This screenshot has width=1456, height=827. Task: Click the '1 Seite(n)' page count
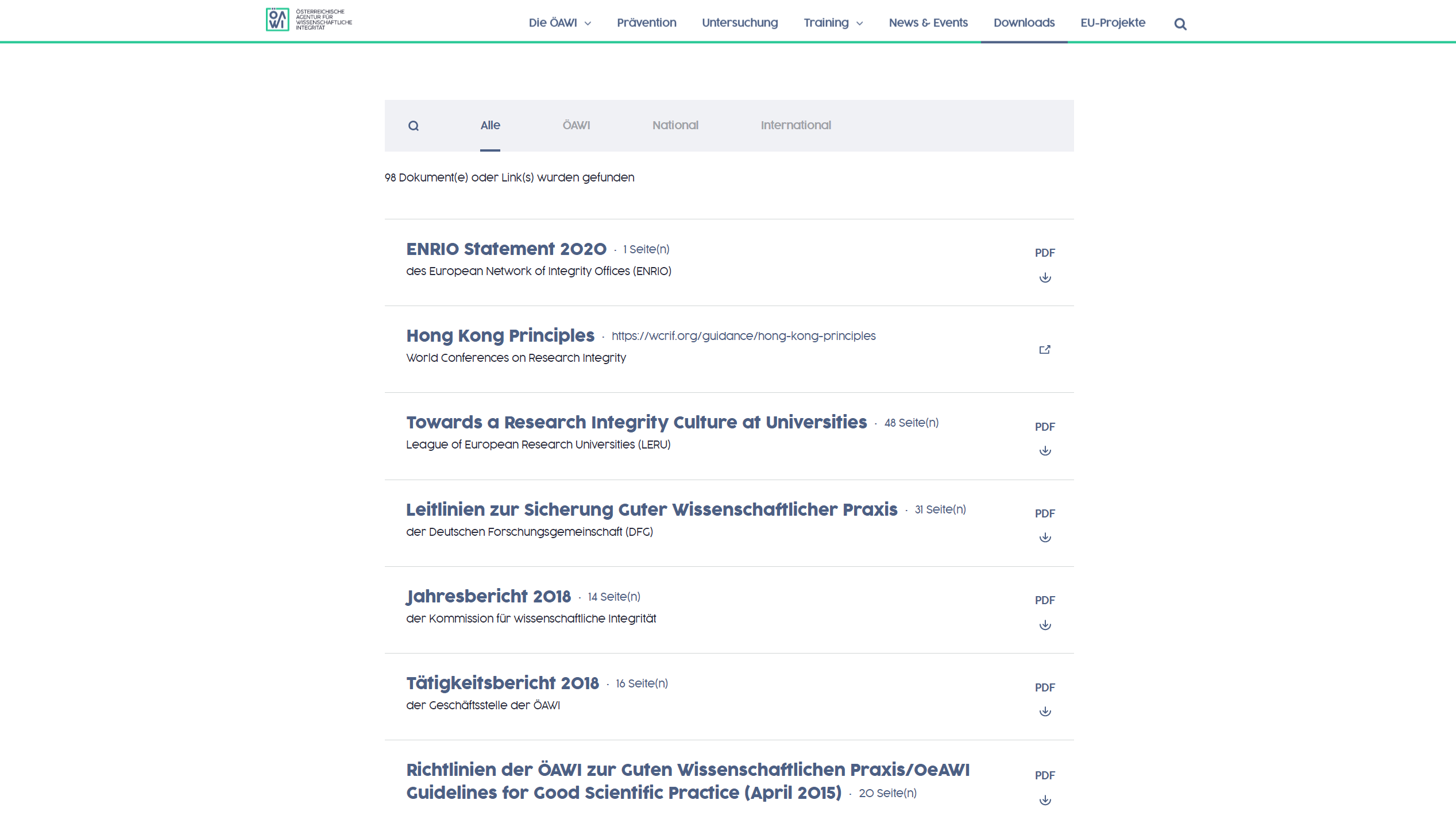pyautogui.click(x=647, y=249)
